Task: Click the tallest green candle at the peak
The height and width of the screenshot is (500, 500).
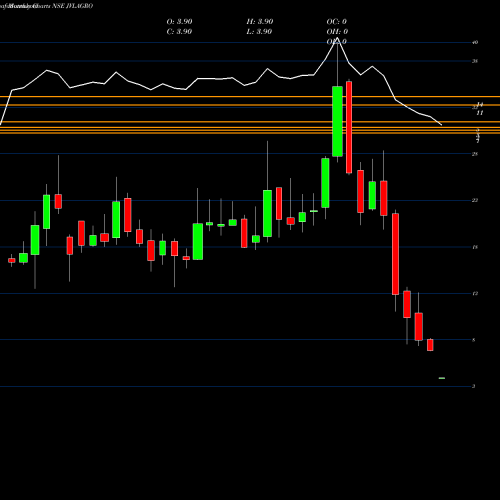Action: coord(337,121)
